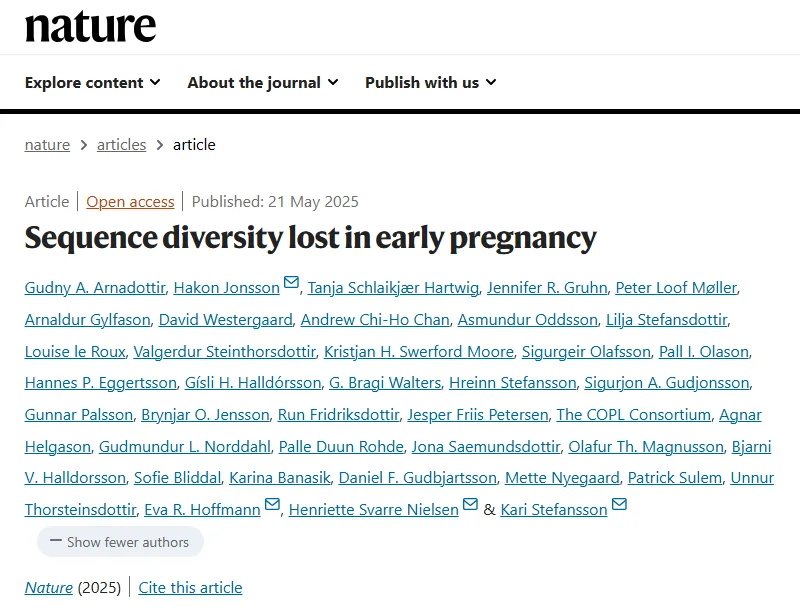Screen dimensions: 800x614
Task: Select author Patrick Sulem
Action: [674, 478]
